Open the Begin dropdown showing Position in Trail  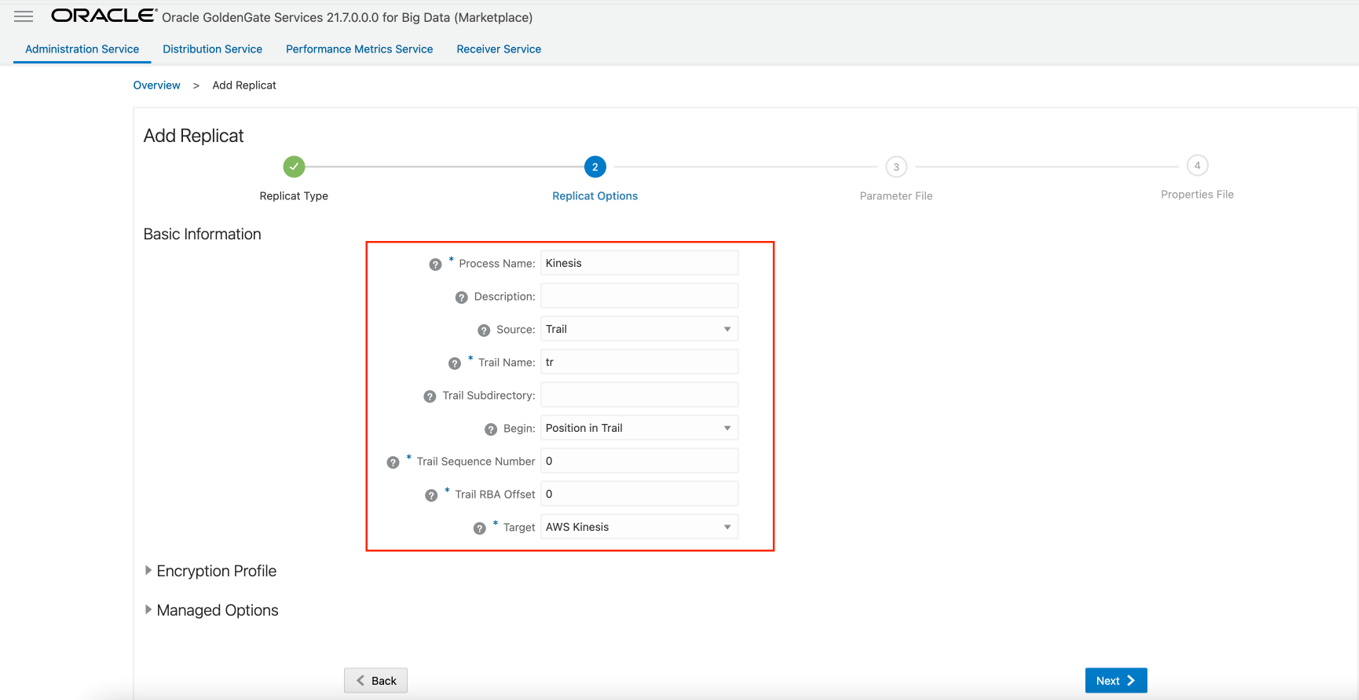pos(639,428)
